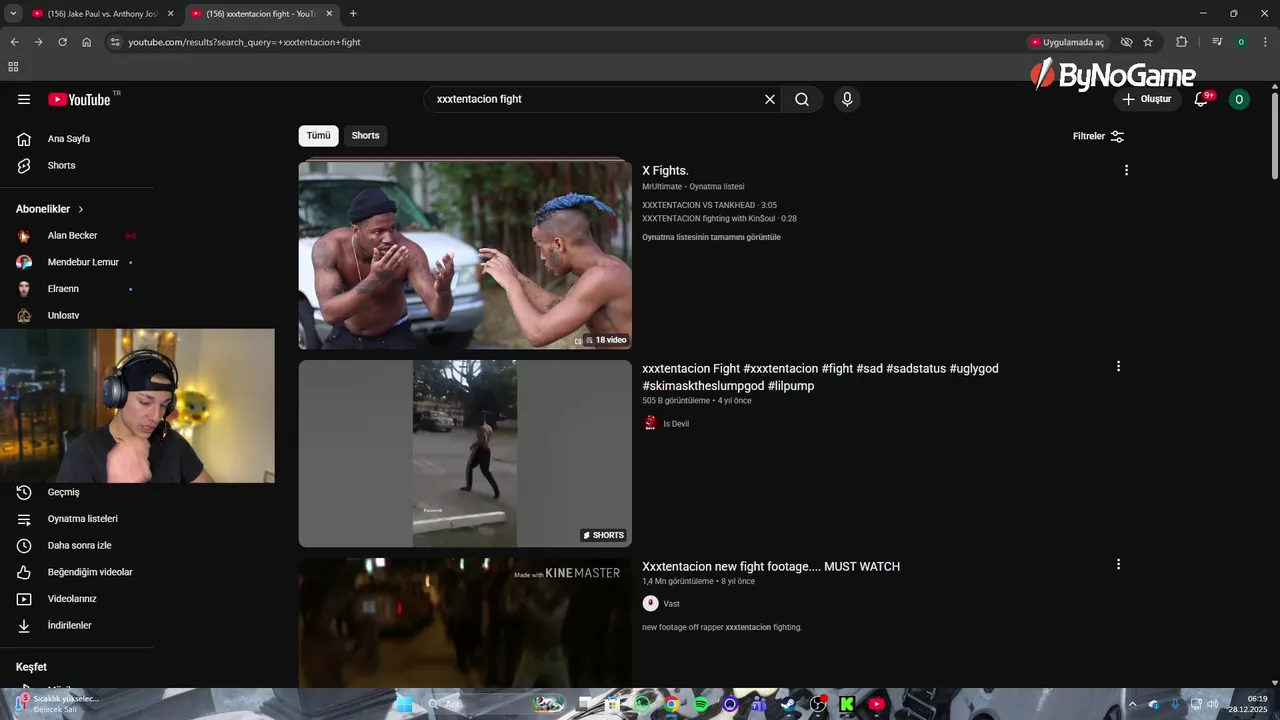Clear the search query with X icon

(x=770, y=99)
